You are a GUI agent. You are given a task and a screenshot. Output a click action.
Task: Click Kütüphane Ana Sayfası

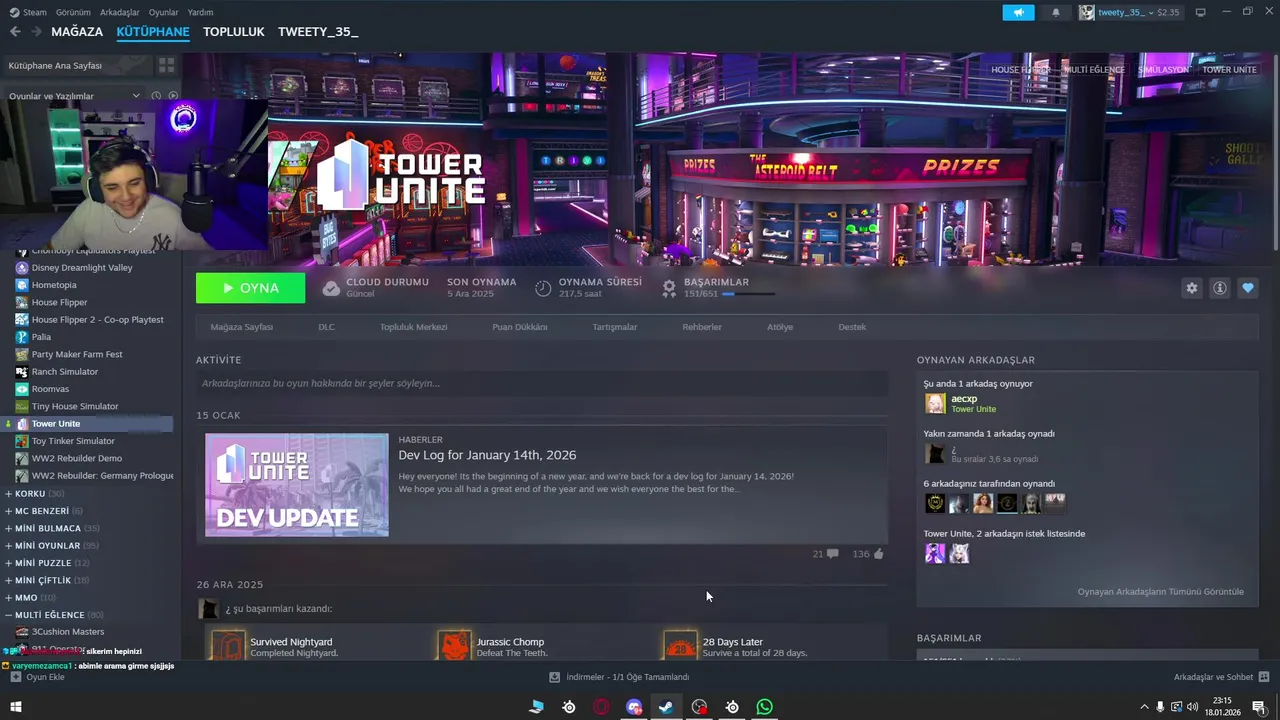pos(76,65)
